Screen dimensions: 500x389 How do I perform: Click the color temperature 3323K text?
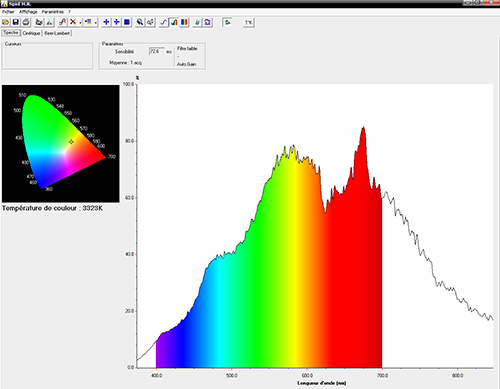52,208
